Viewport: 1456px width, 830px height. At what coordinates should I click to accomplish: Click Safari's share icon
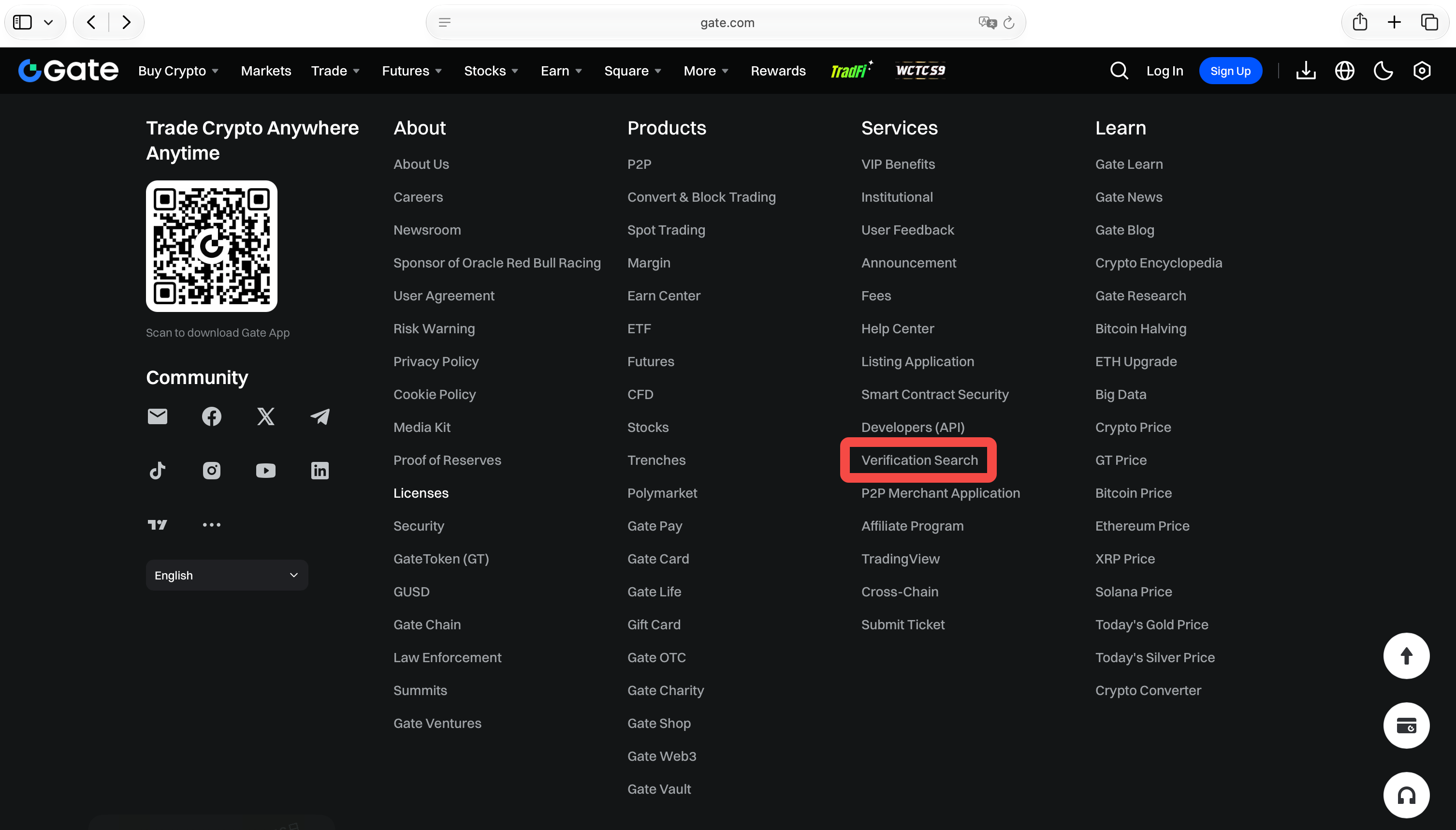(x=1360, y=22)
